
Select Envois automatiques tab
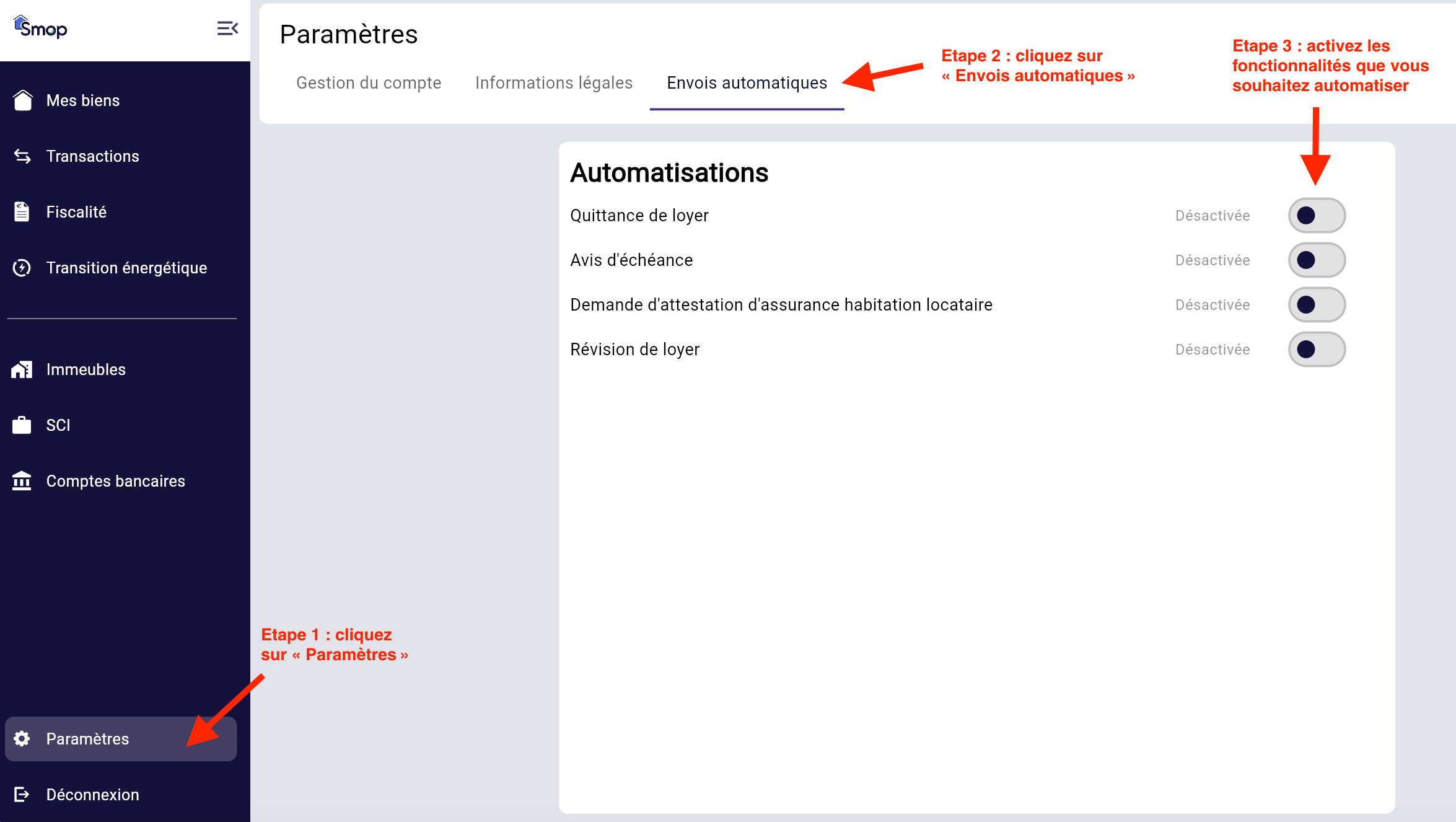[x=747, y=83]
